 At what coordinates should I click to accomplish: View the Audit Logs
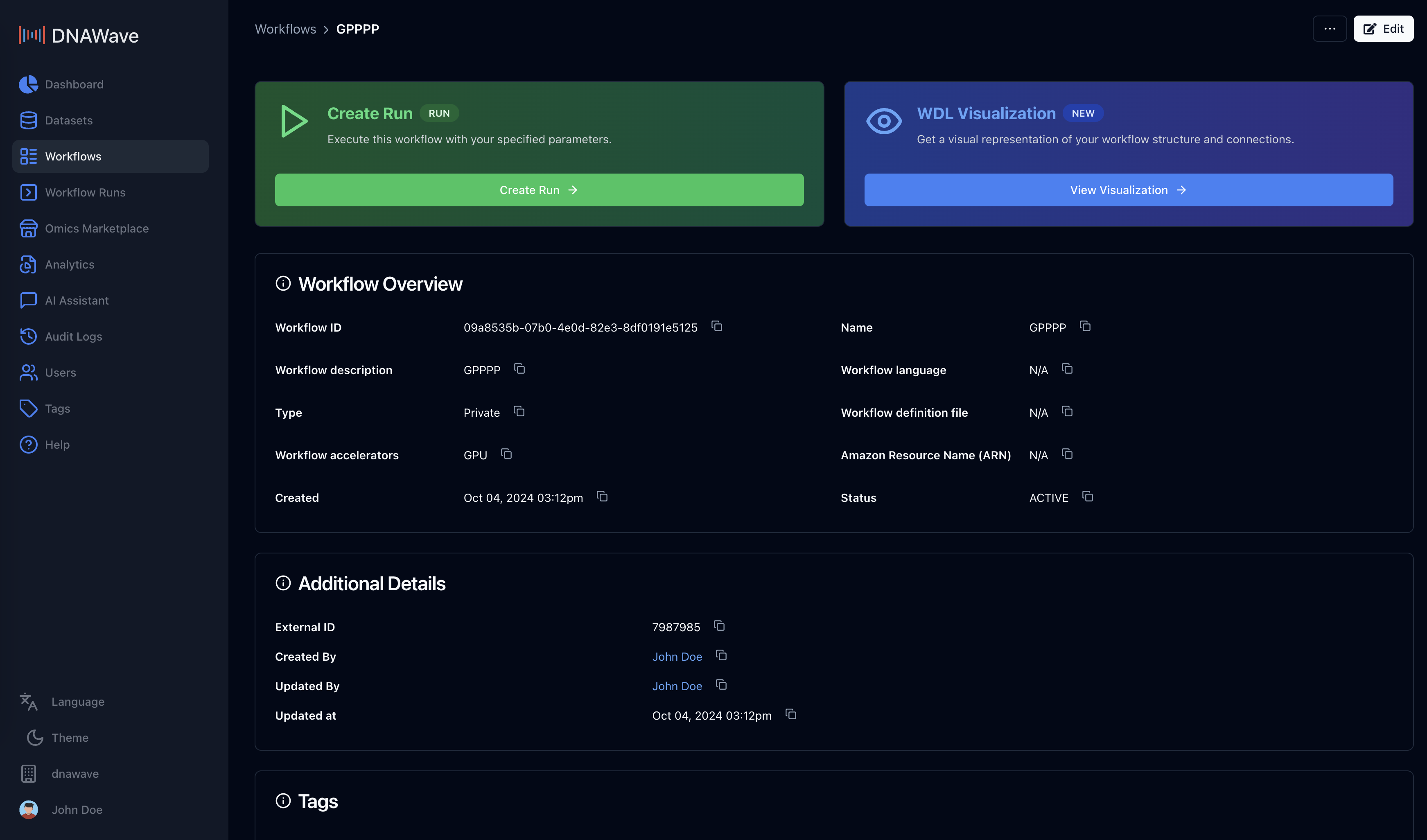click(x=73, y=336)
